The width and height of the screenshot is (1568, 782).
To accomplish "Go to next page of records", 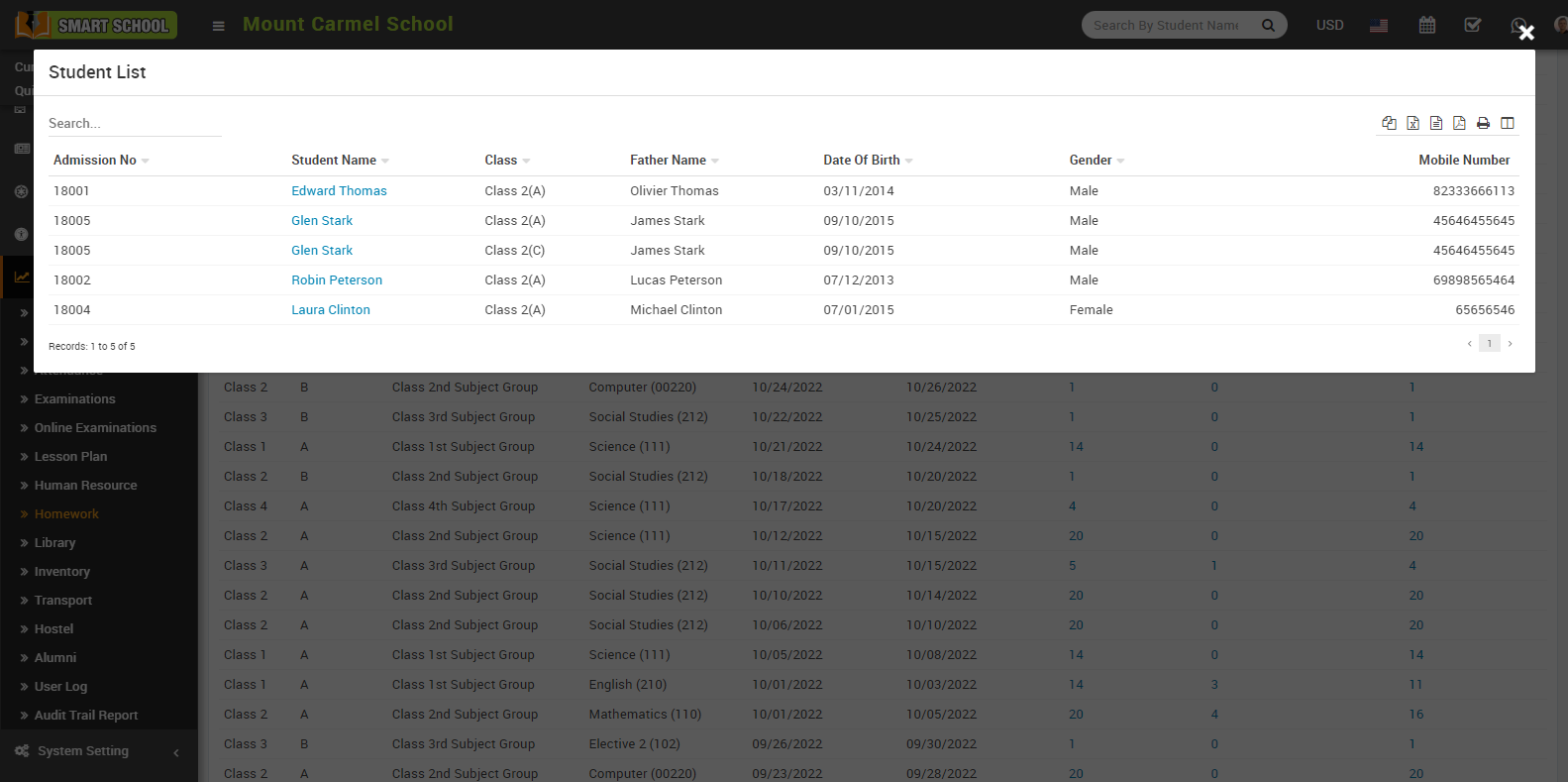I will 1510,343.
